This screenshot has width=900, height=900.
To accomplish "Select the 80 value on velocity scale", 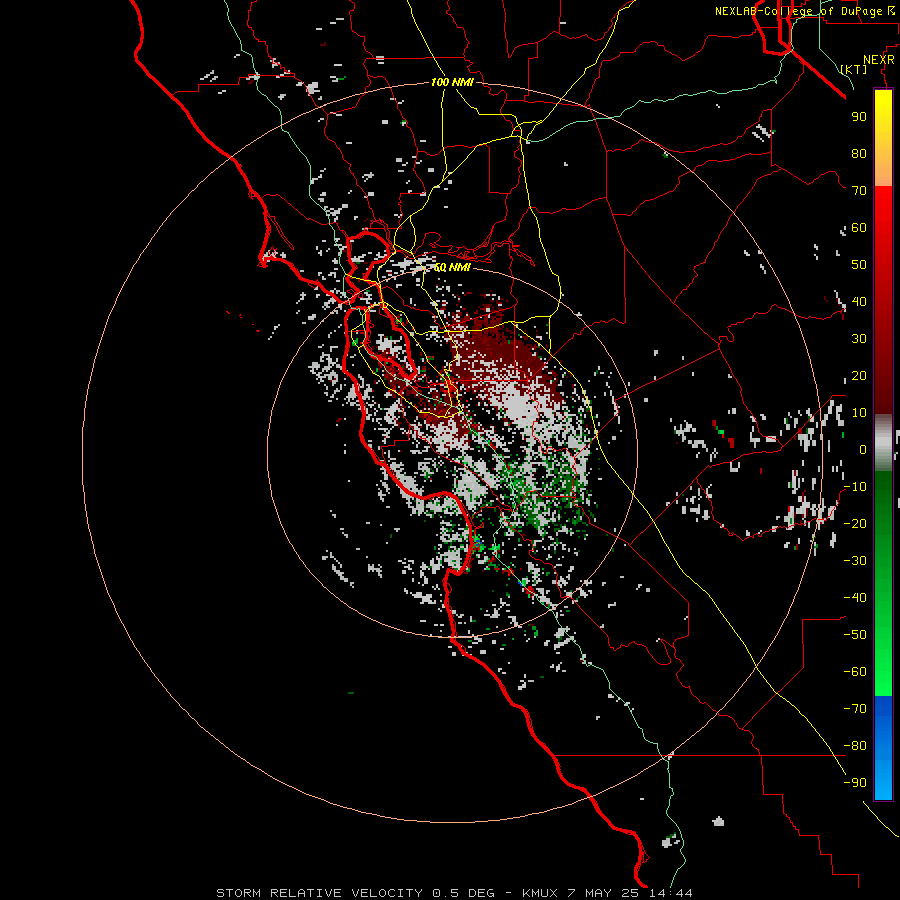I will (859, 153).
